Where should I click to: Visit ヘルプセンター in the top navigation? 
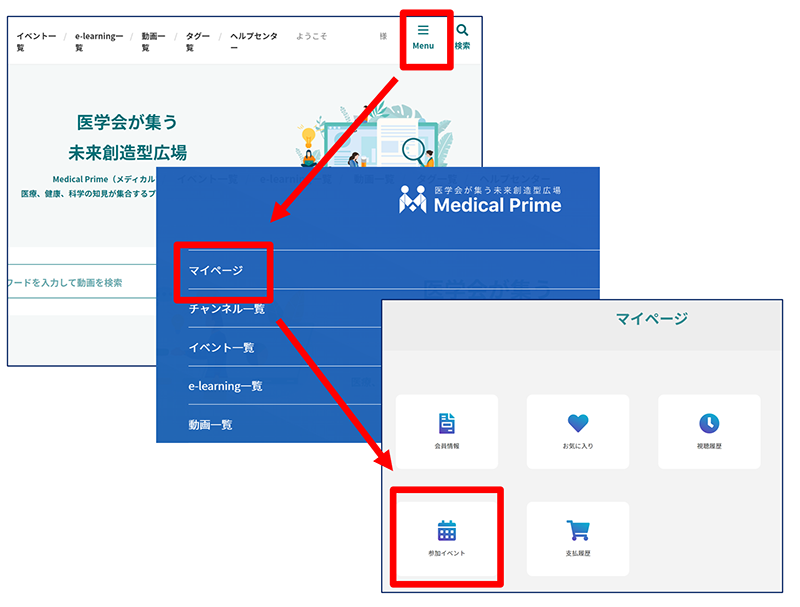coord(255,41)
